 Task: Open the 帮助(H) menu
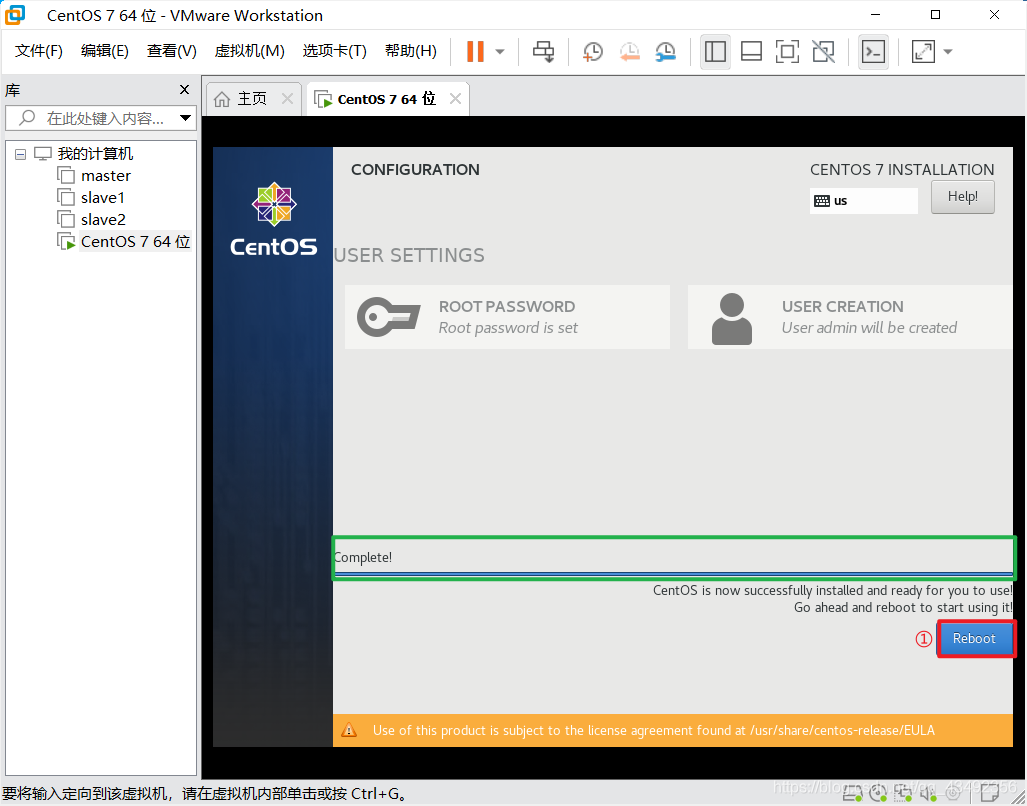tap(411, 51)
